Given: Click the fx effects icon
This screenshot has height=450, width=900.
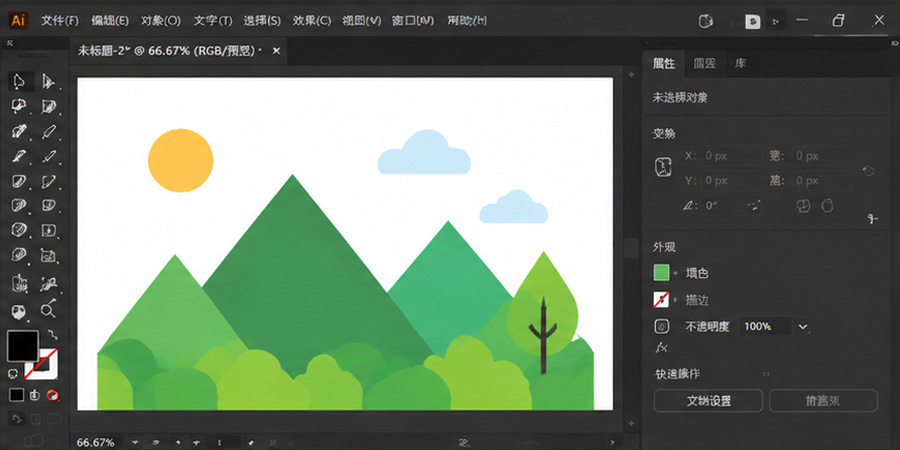Looking at the screenshot, I should coord(661,347).
